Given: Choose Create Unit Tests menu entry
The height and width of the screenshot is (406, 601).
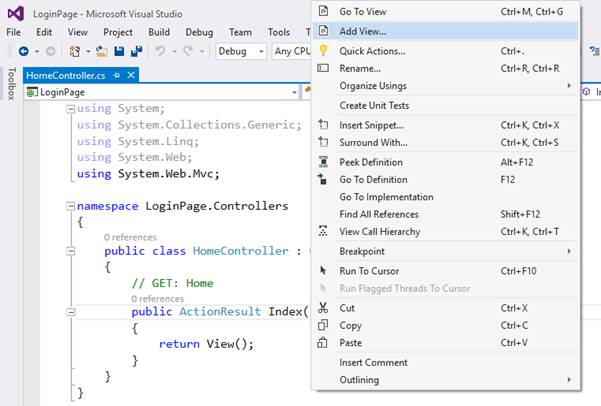Looking at the screenshot, I should coord(445,105).
